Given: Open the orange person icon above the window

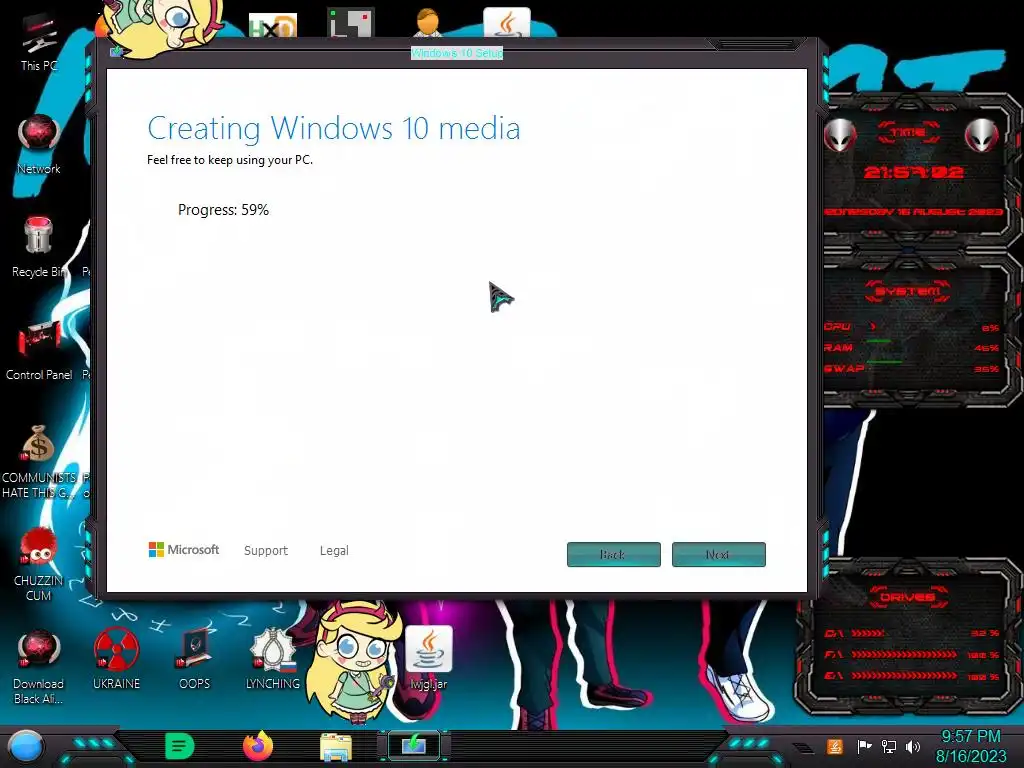Looking at the screenshot, I should (428, 22).
